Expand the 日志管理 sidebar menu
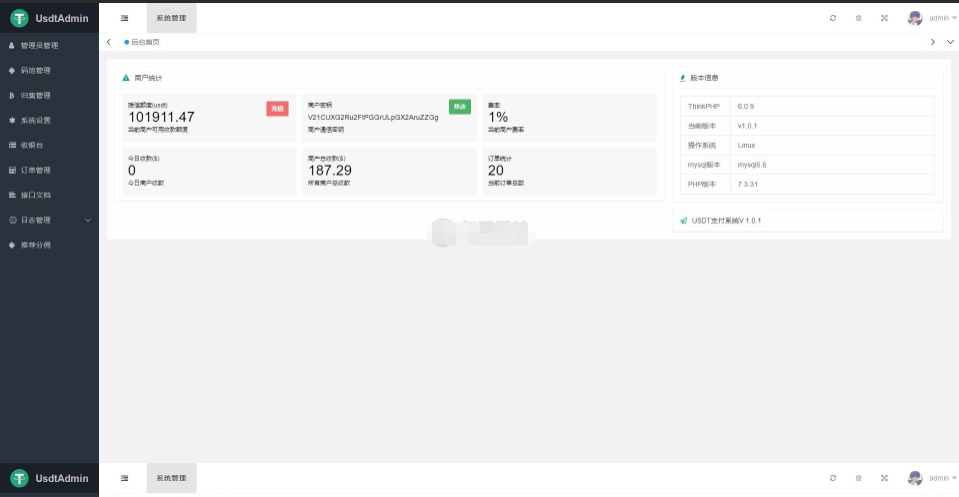The image size is (959, 497). 49,220
